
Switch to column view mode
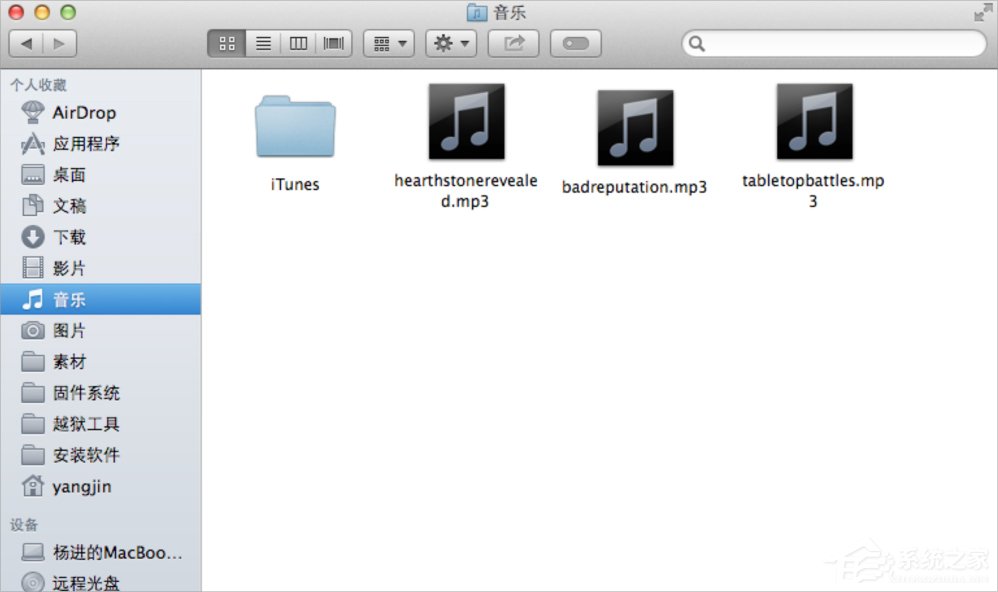coord(298,43)
